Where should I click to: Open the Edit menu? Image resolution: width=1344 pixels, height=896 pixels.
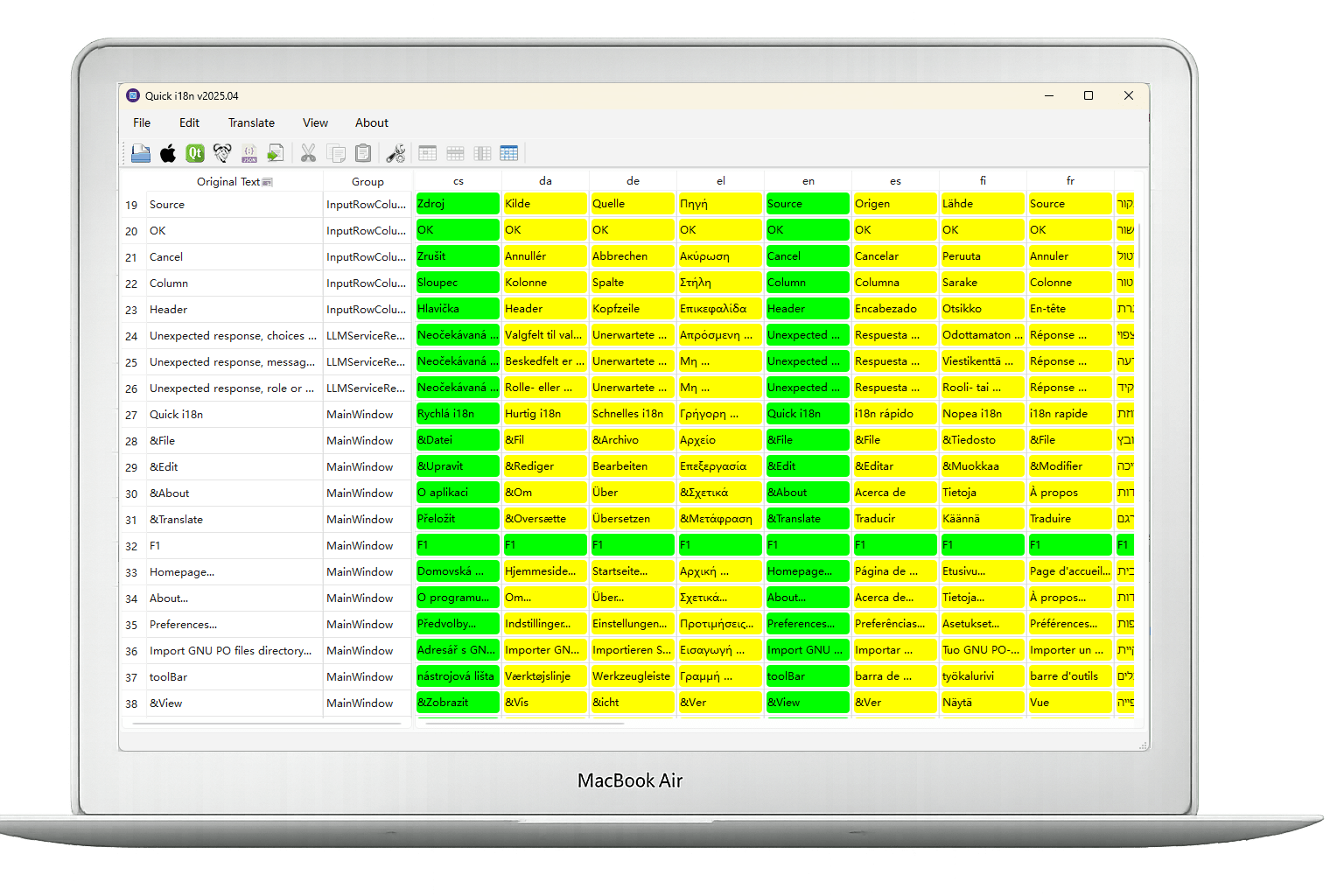point(189,122)
